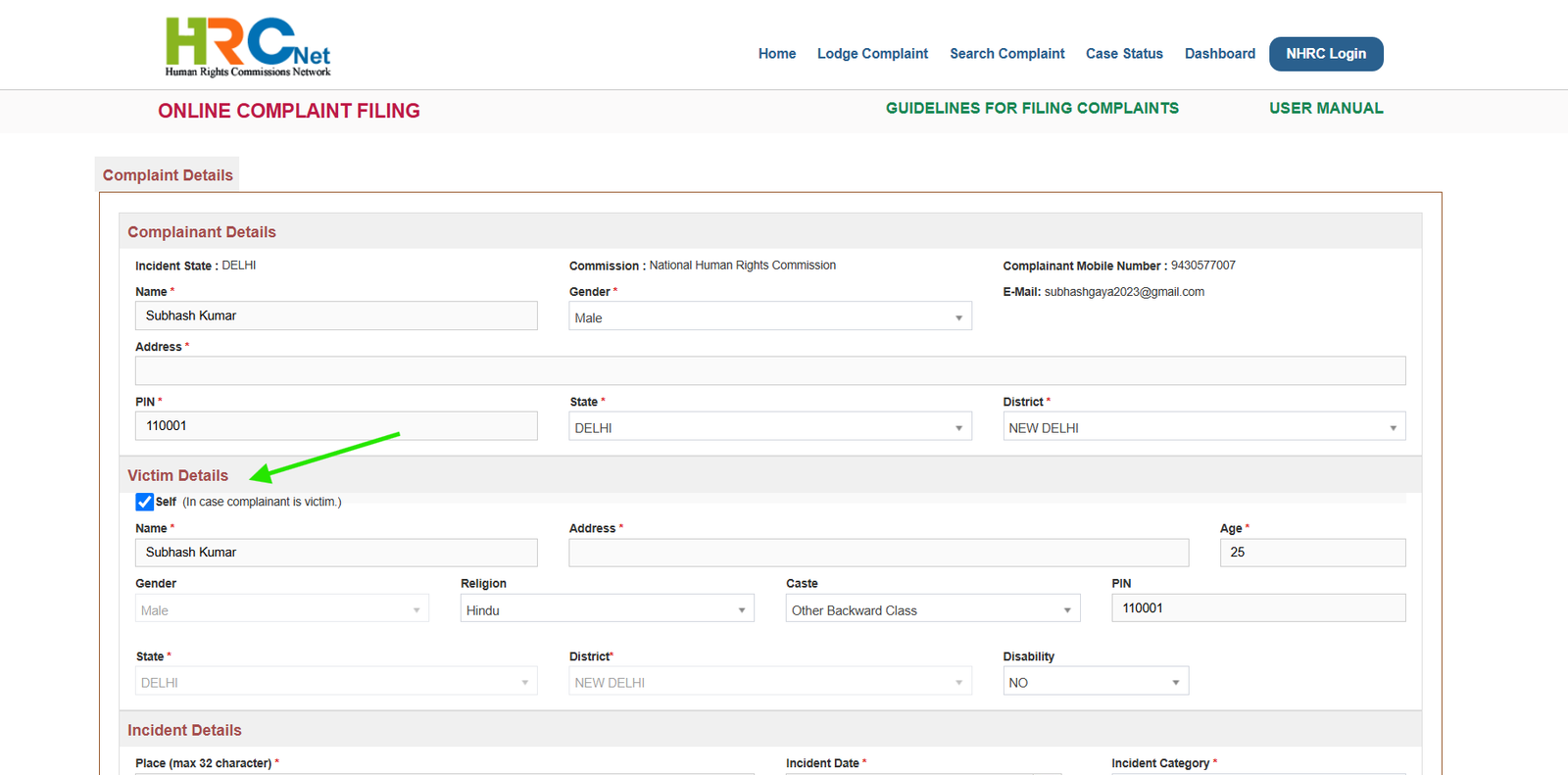Open the Dashboard menu item

[1219, 54]
